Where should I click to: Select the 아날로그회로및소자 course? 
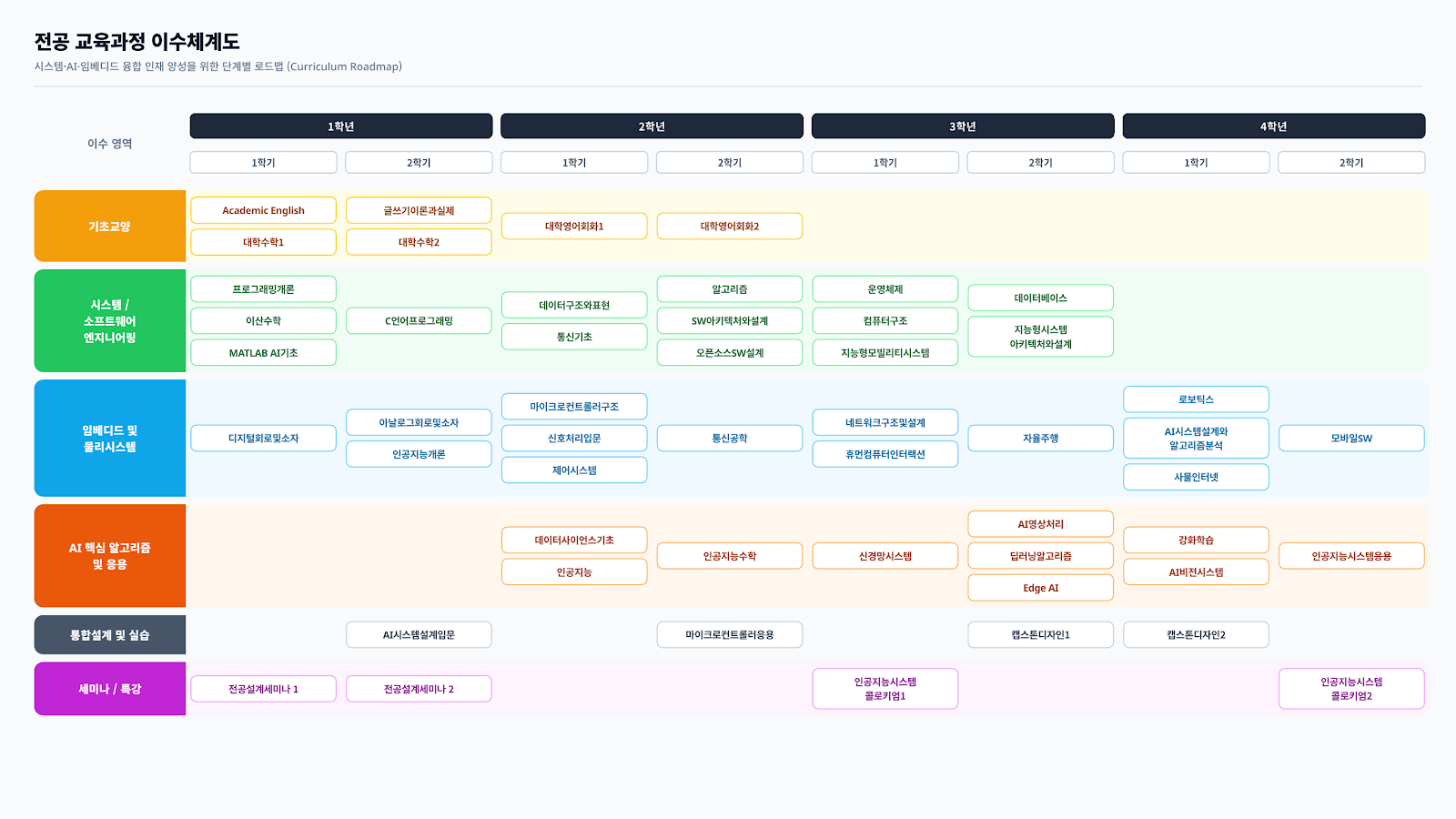click(x=419, y=422)
